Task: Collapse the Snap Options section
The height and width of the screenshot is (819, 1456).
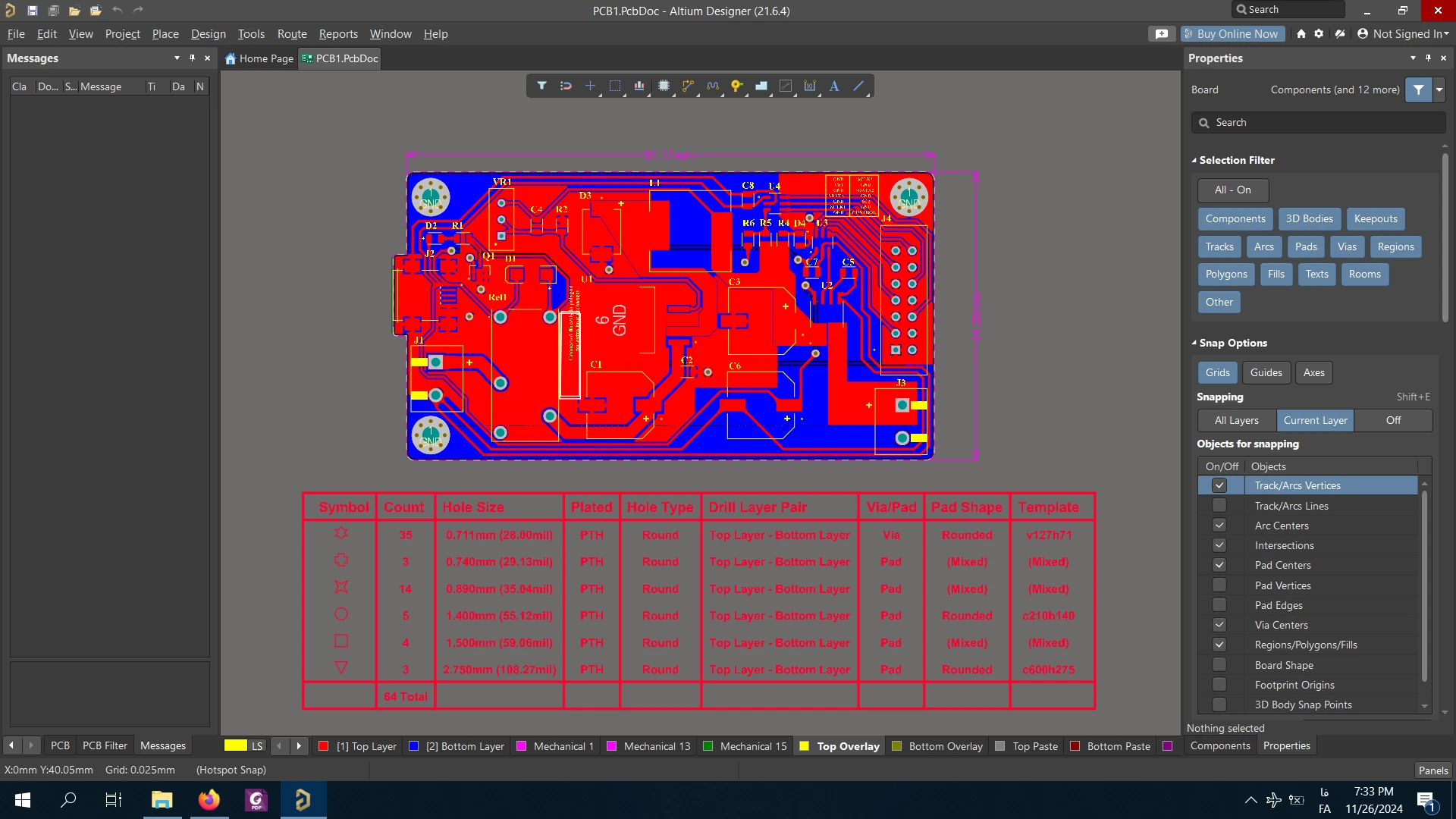Action: pos(1194,343)
